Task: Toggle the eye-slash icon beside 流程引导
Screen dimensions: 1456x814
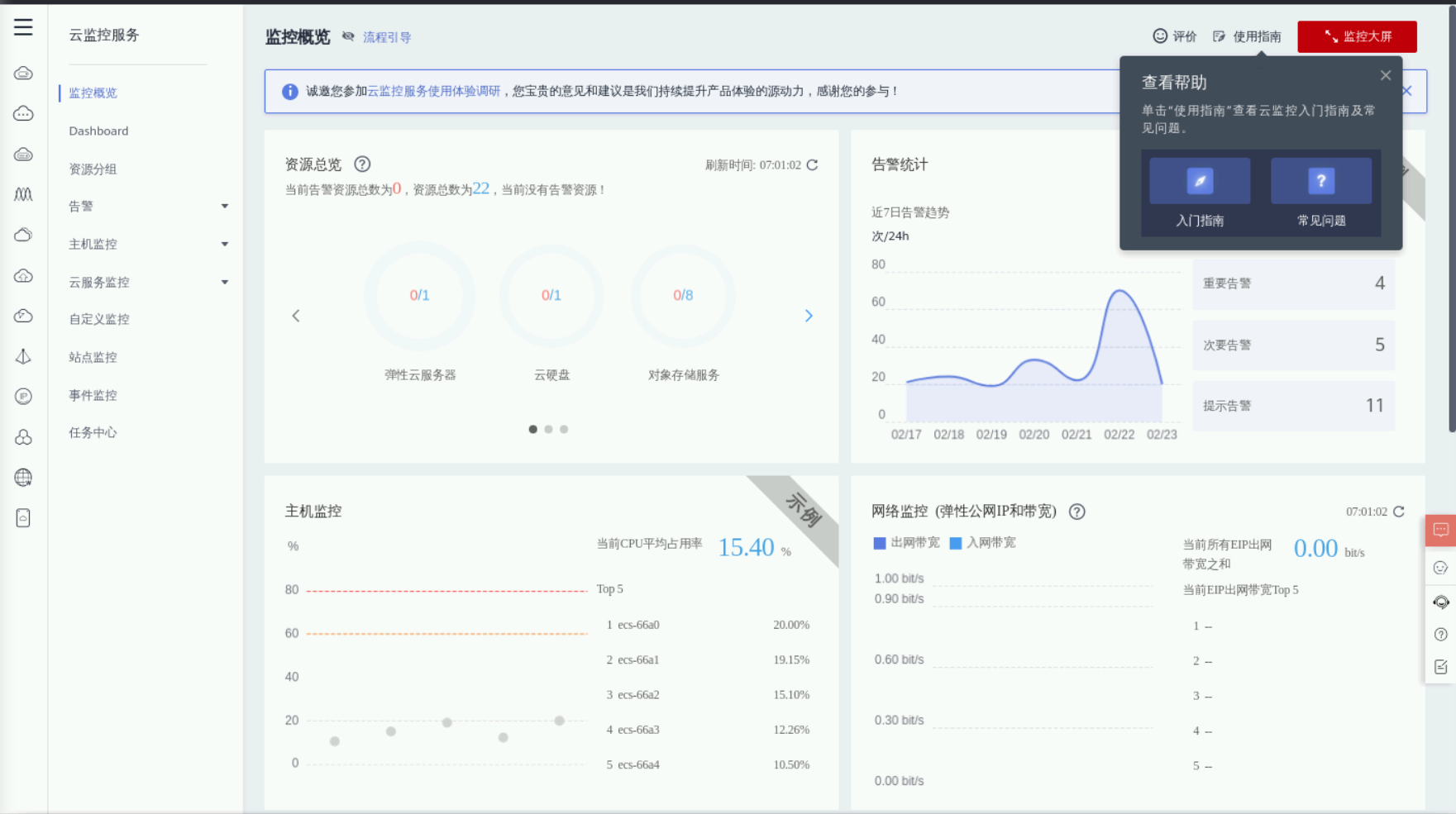Action: click(348, 36)
